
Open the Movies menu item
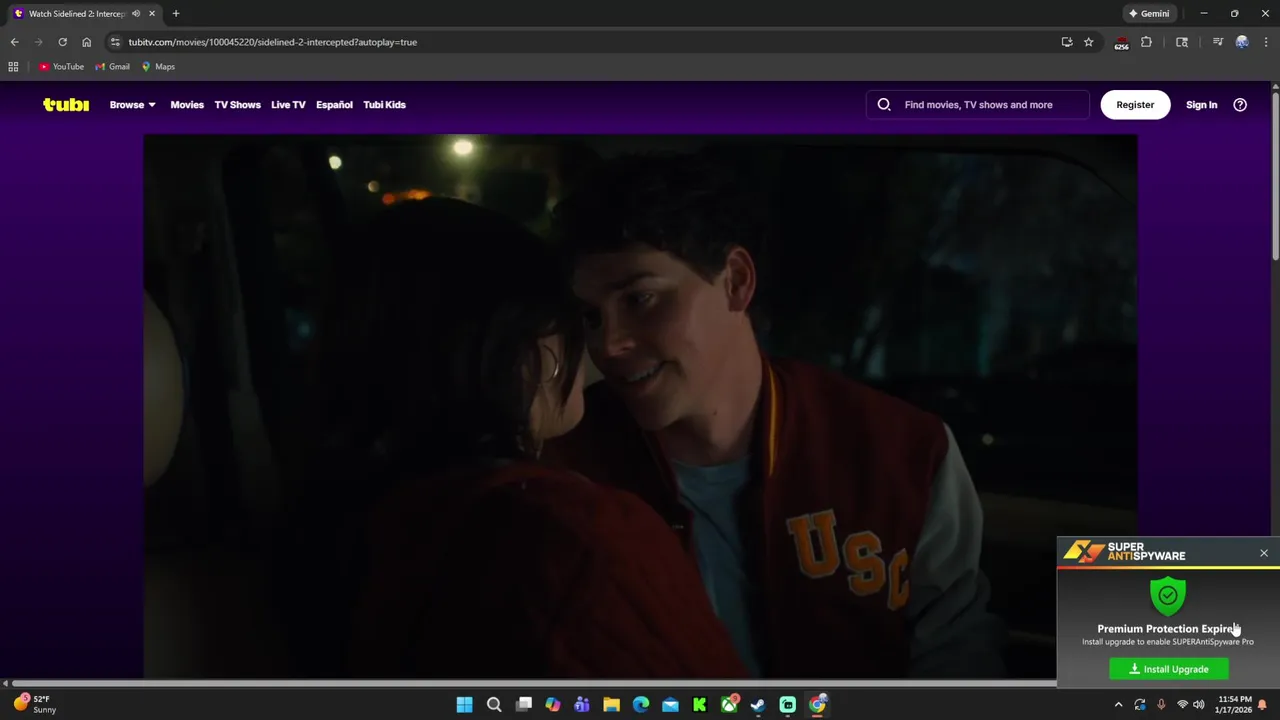click(x=187, y=105)
